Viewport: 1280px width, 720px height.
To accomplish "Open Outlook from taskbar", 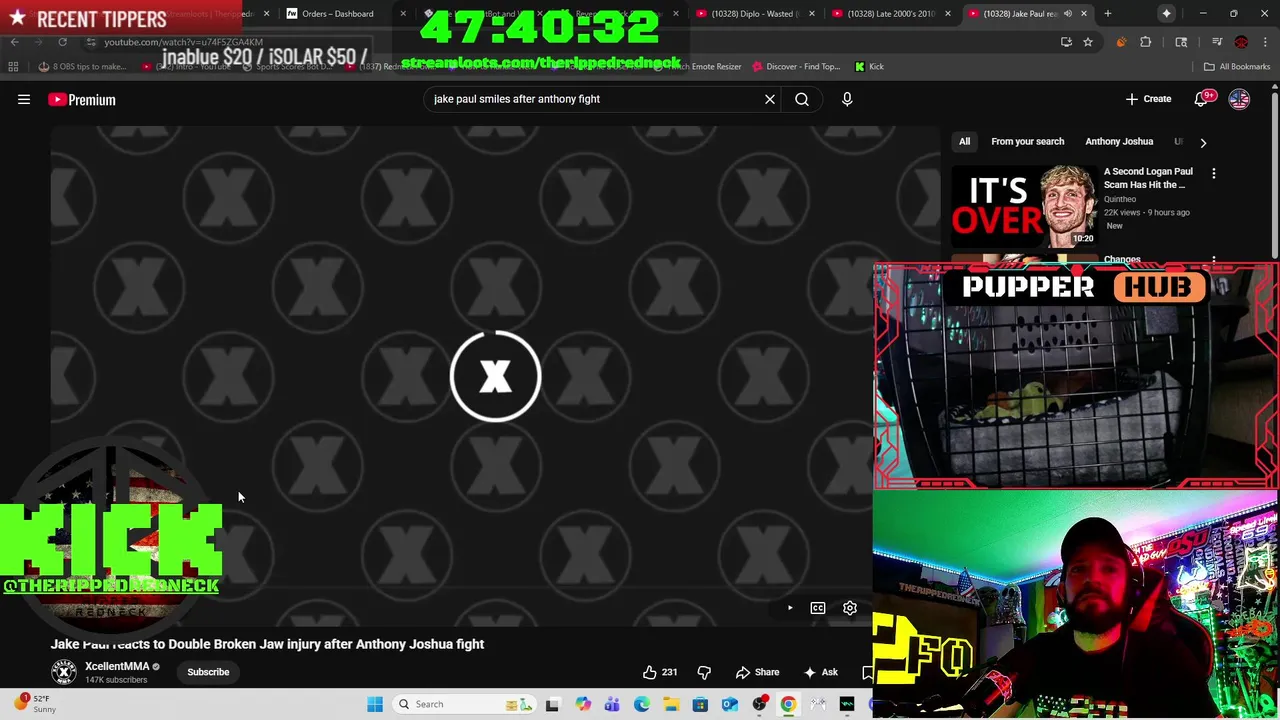I will coord(730,704).
